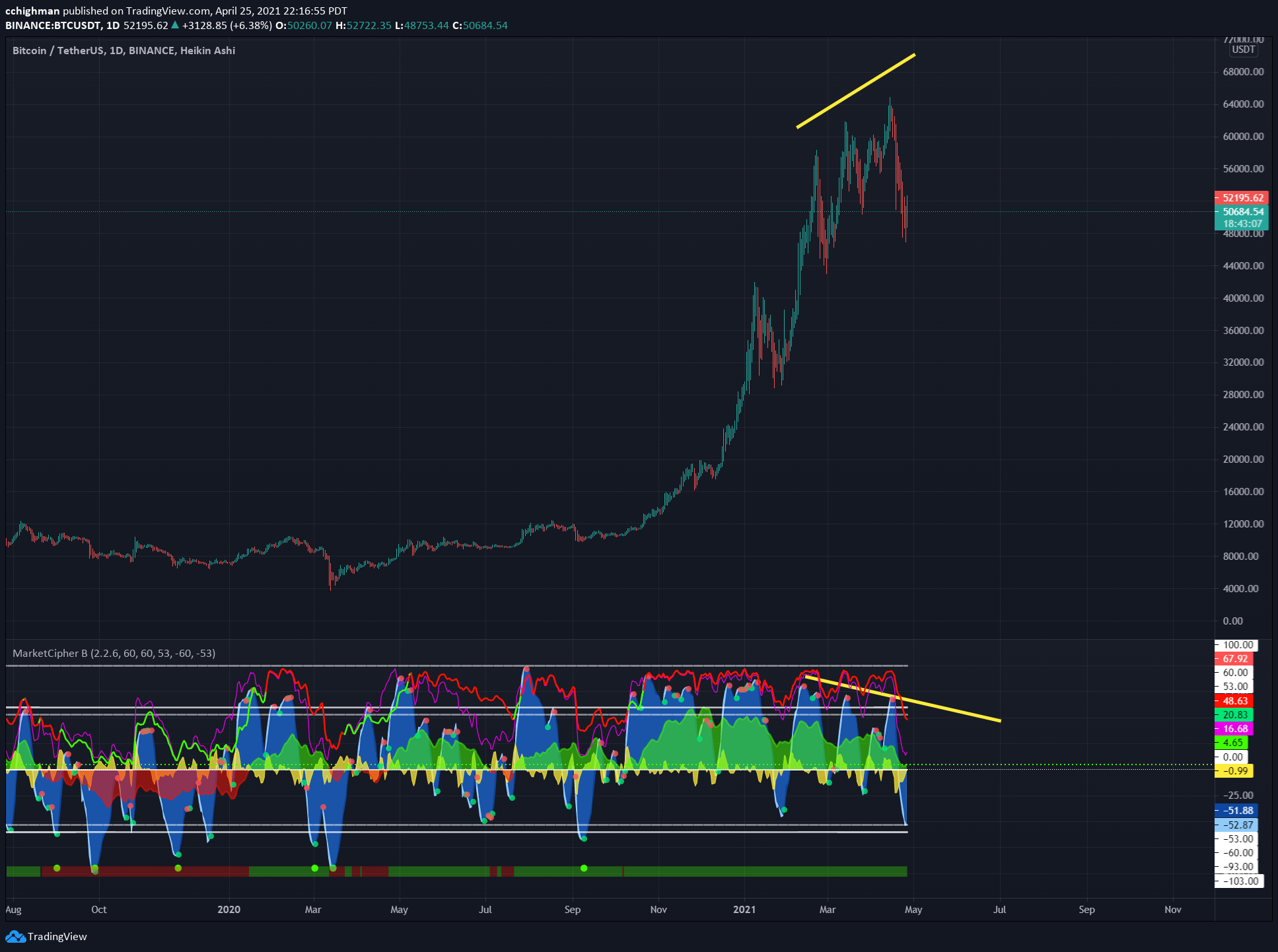Click the TradingView cloud logo icon
Image resolution: width=1278 pixels, height=952 pixels.
pyautogui.click(x=15, y=936)
